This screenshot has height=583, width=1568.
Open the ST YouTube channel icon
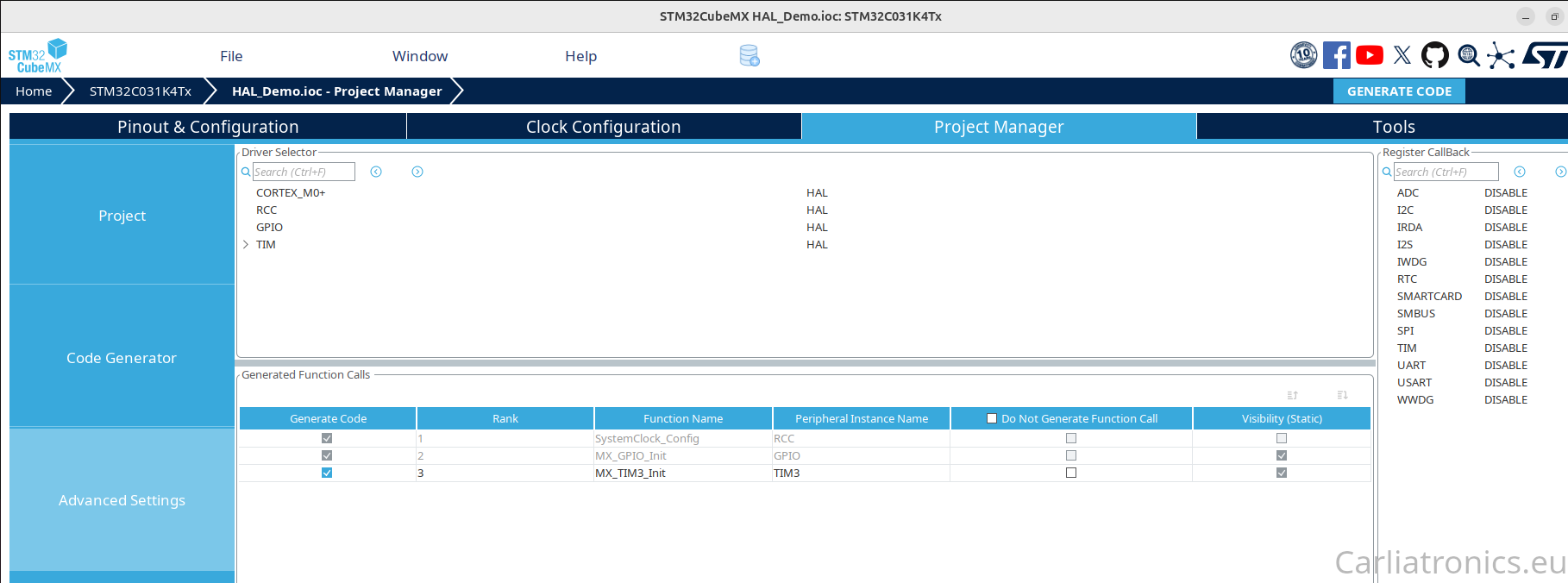click(1370, 55)
